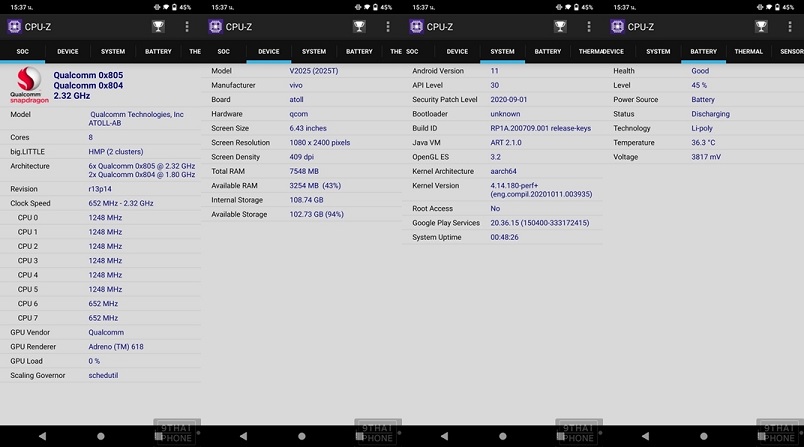Click the Build ID 'RP1A.200709.001 release-keys' value
Screen dimensions: 804x447
tap(540, 128)
